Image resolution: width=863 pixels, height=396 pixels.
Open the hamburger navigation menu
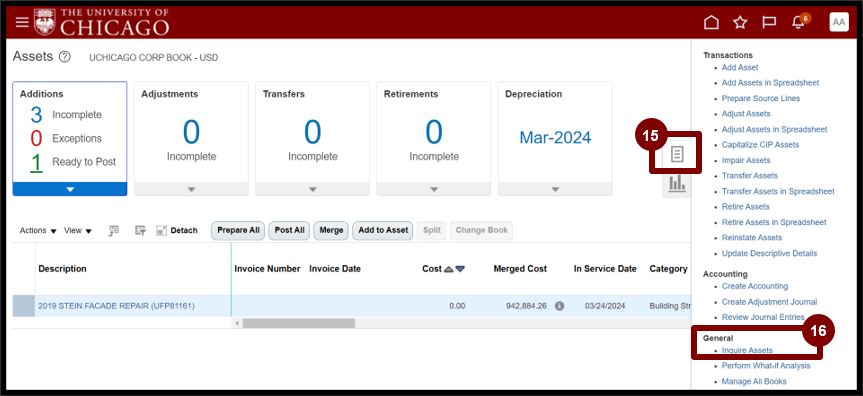coord(21,22)
